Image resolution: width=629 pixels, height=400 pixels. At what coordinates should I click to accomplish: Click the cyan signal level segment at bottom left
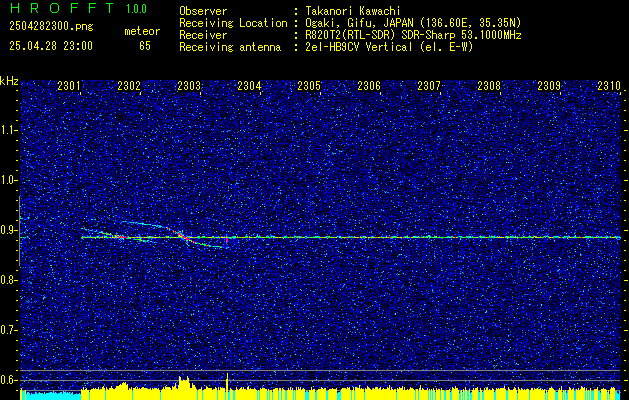tap(51, 395)
